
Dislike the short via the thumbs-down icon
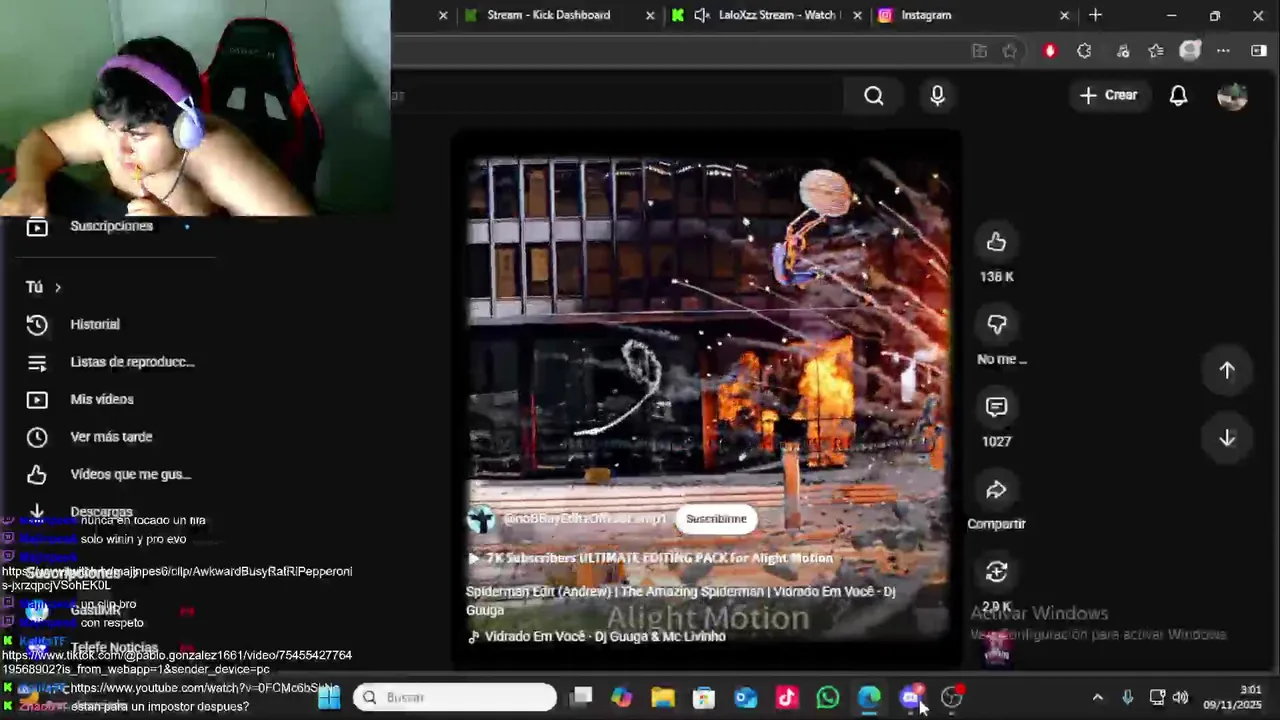tap(996, 324)
